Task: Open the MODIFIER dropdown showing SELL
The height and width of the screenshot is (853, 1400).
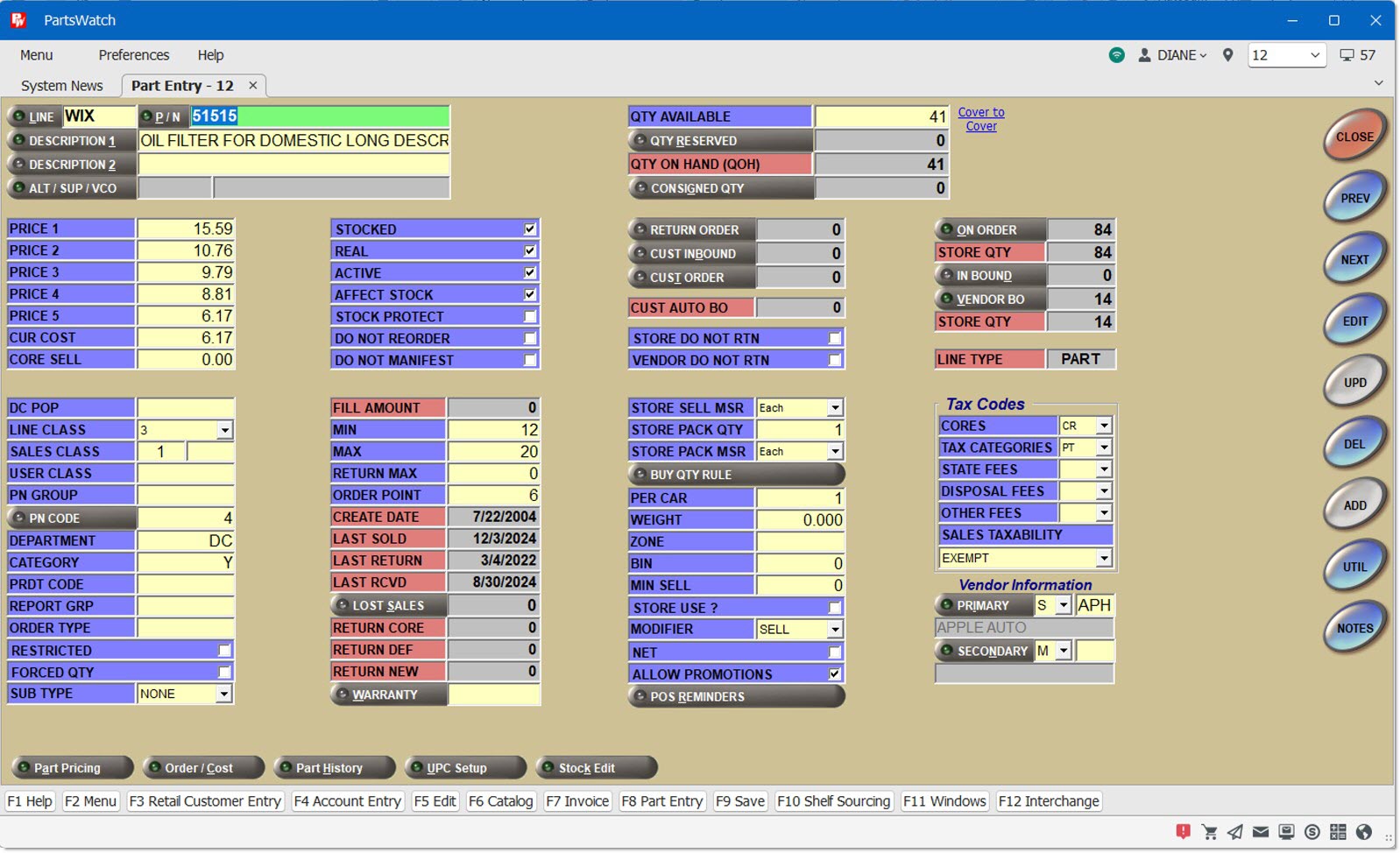Action: (835, 630)
